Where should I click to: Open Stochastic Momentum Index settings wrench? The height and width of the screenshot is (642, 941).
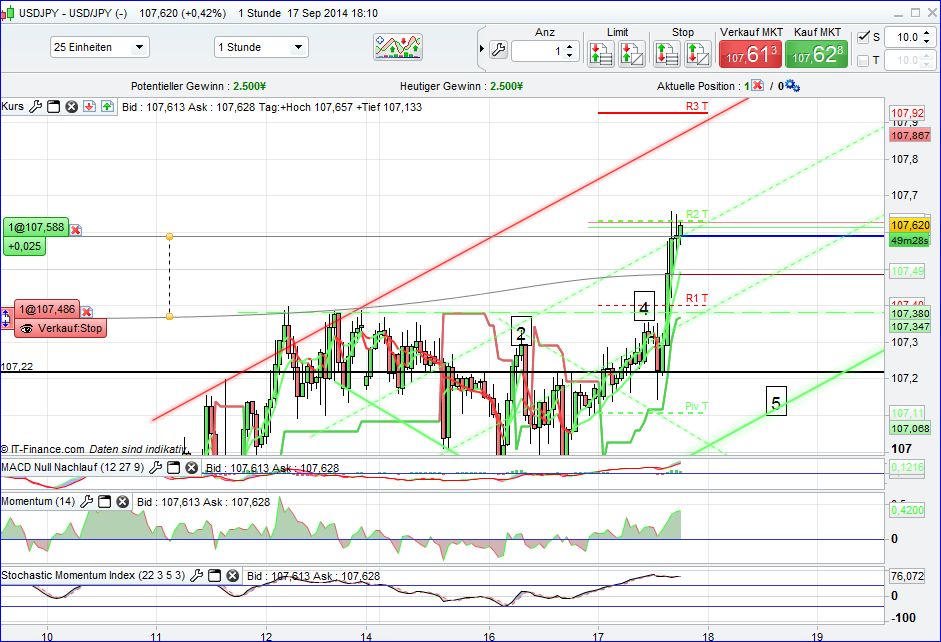[x=196, y=575]
